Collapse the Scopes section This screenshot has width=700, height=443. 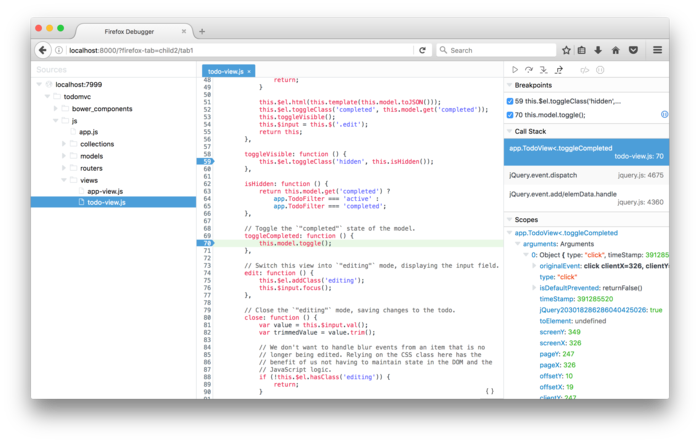coord(509,219)
